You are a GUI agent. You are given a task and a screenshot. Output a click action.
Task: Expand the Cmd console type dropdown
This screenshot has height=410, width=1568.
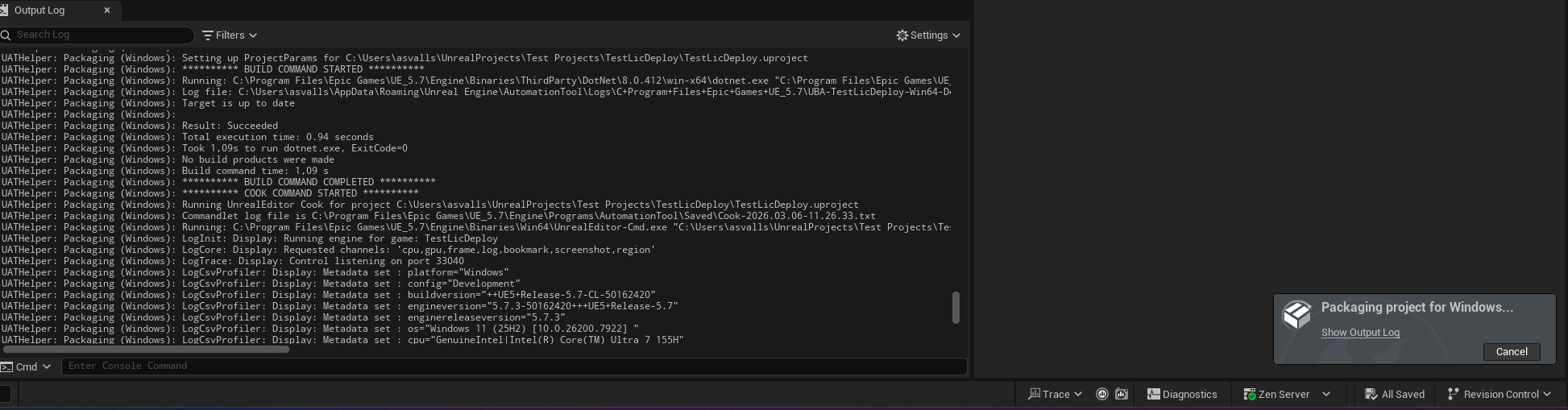point(46,367)
